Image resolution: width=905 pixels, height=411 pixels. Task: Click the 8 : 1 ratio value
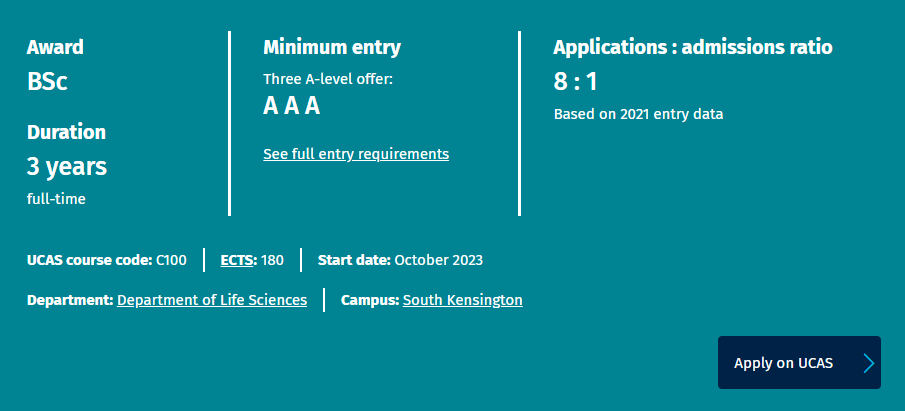point(575,82)
